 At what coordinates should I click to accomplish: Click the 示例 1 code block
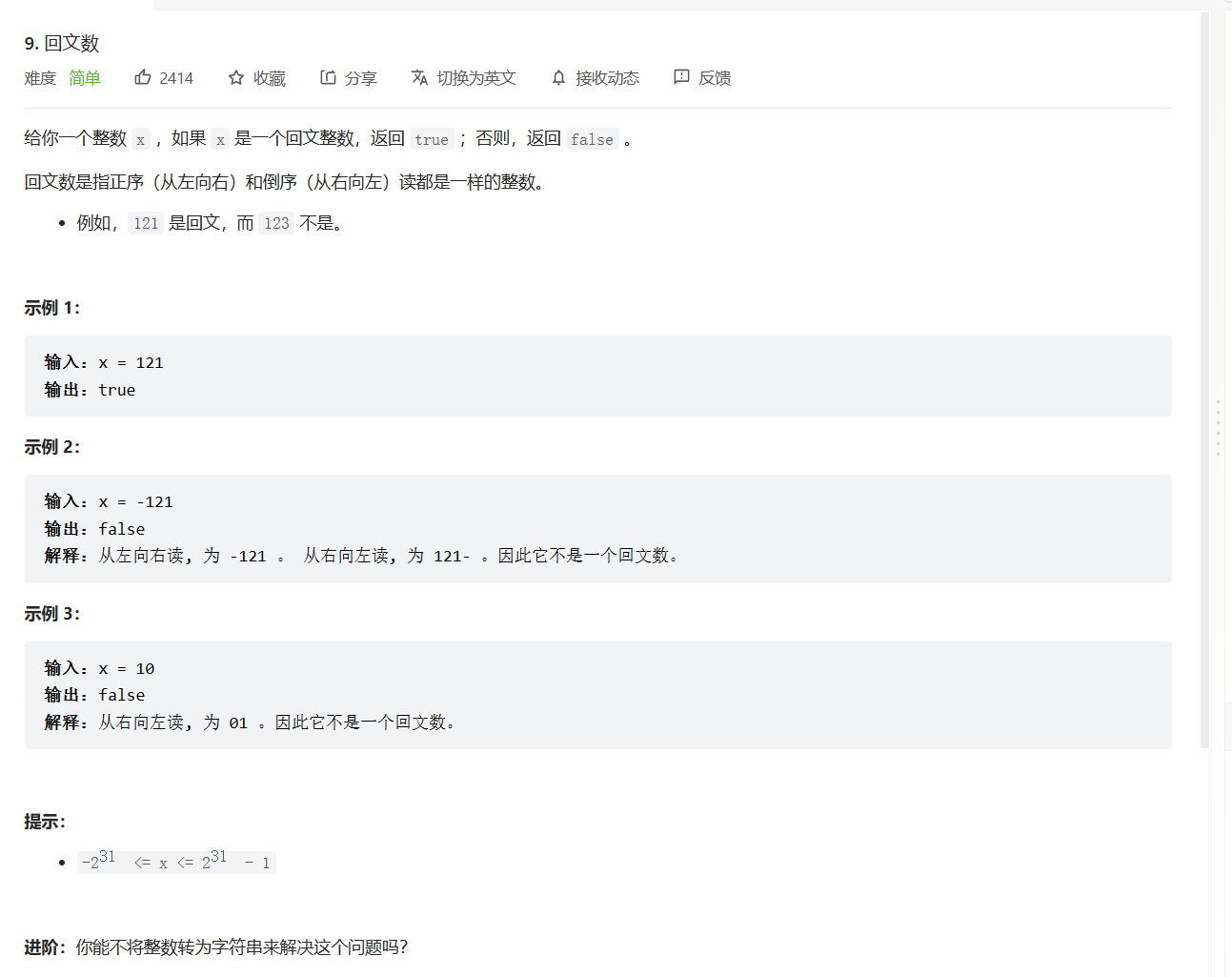click(x=597, y=376)
